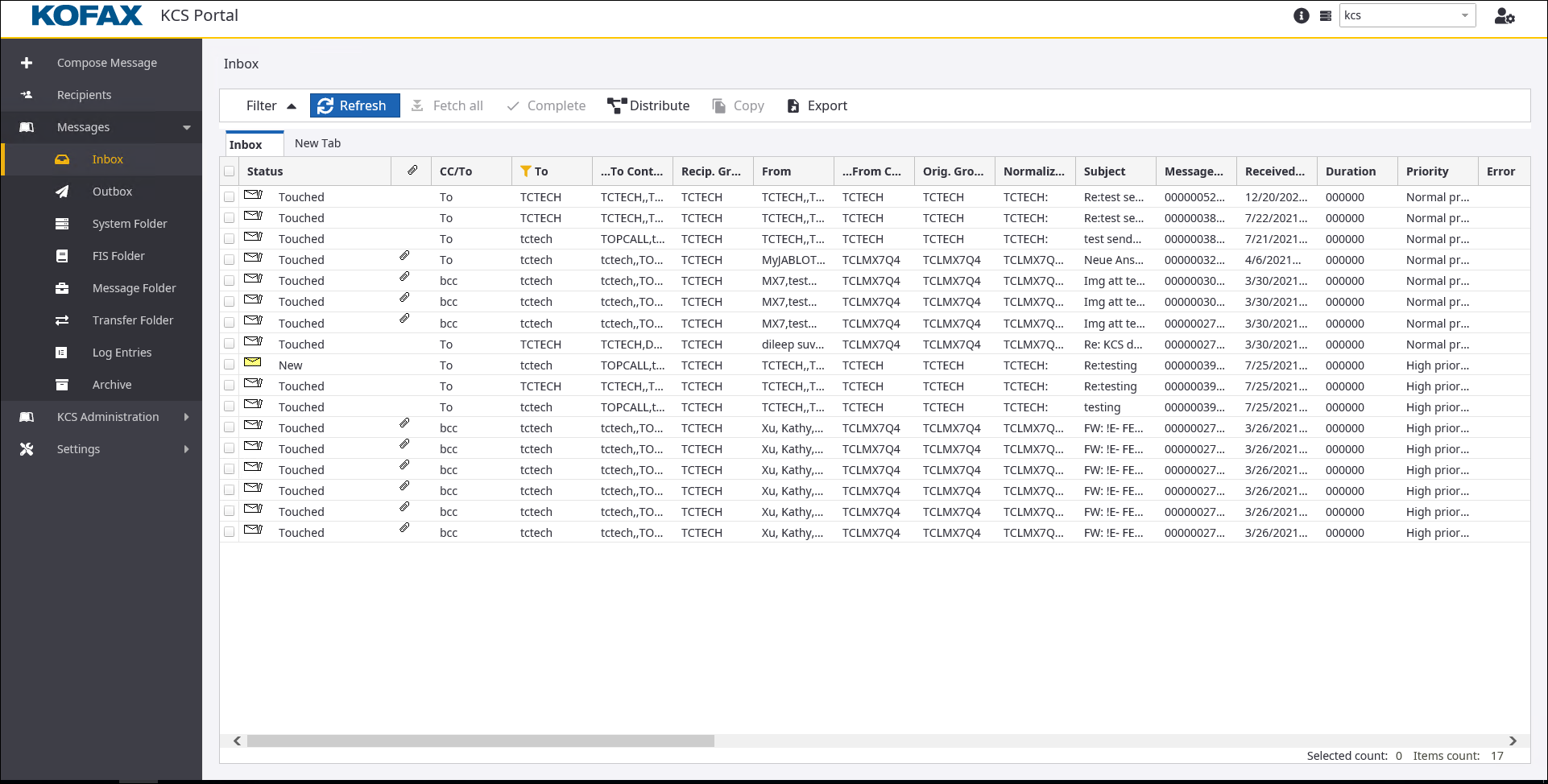Sort by the Subject column header

1115,171
